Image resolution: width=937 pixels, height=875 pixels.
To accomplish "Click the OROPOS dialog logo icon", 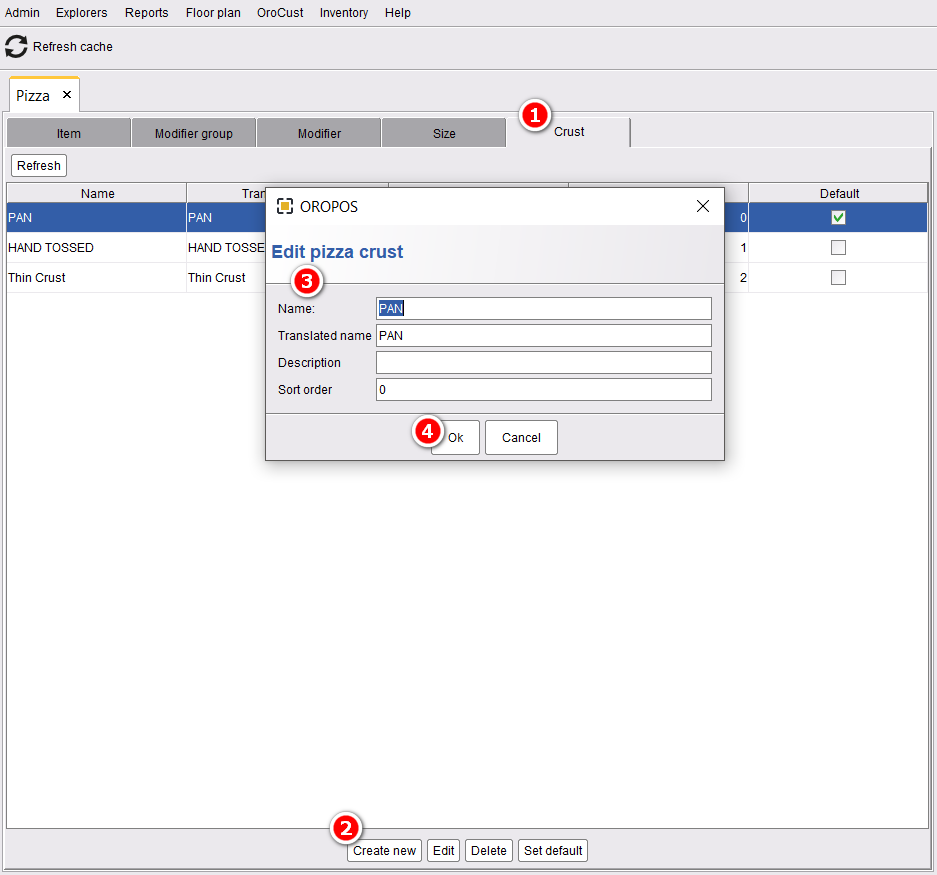I will (x=285, y=206).
